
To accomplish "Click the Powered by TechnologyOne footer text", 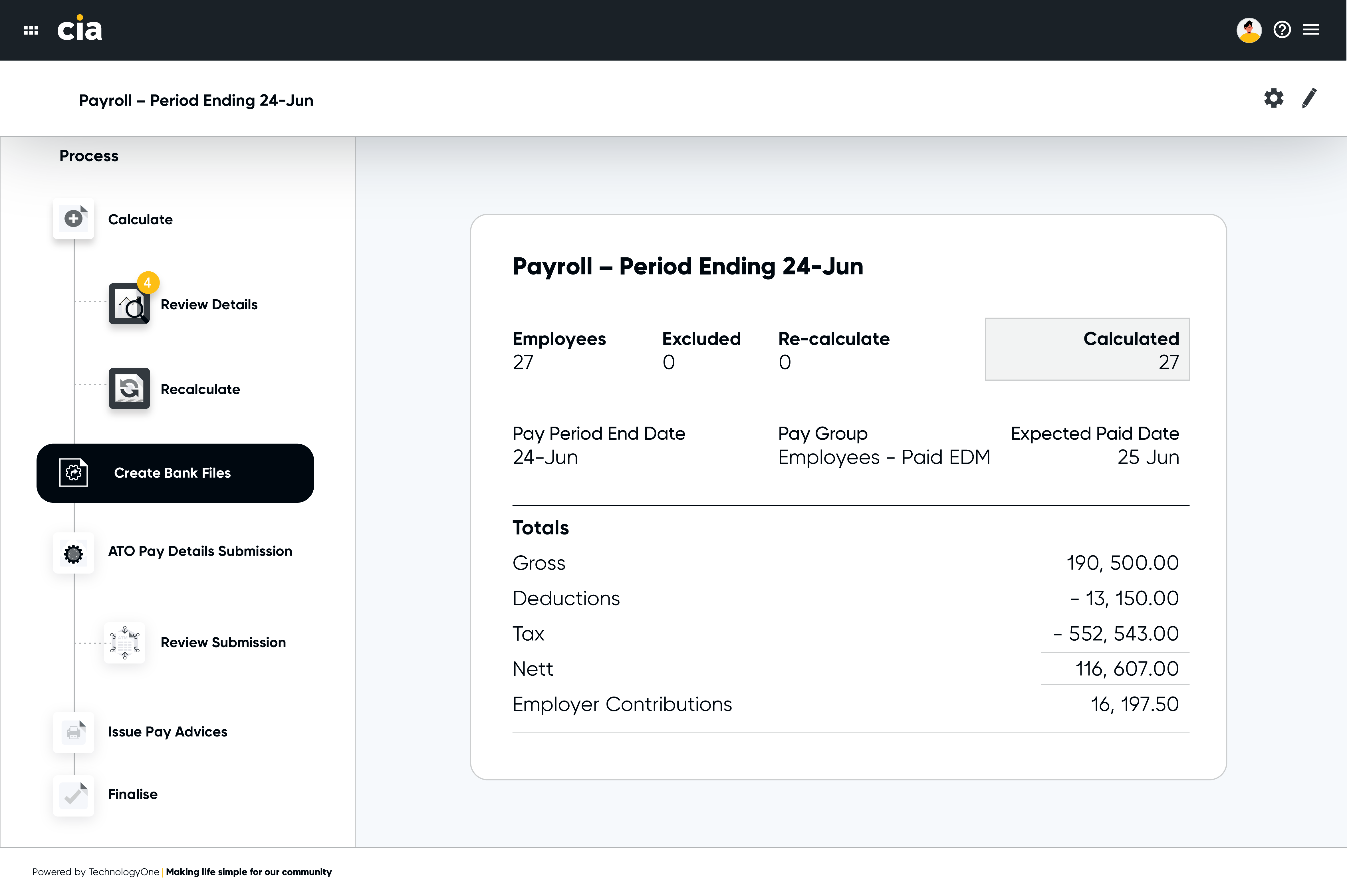I will coord(95,872).
